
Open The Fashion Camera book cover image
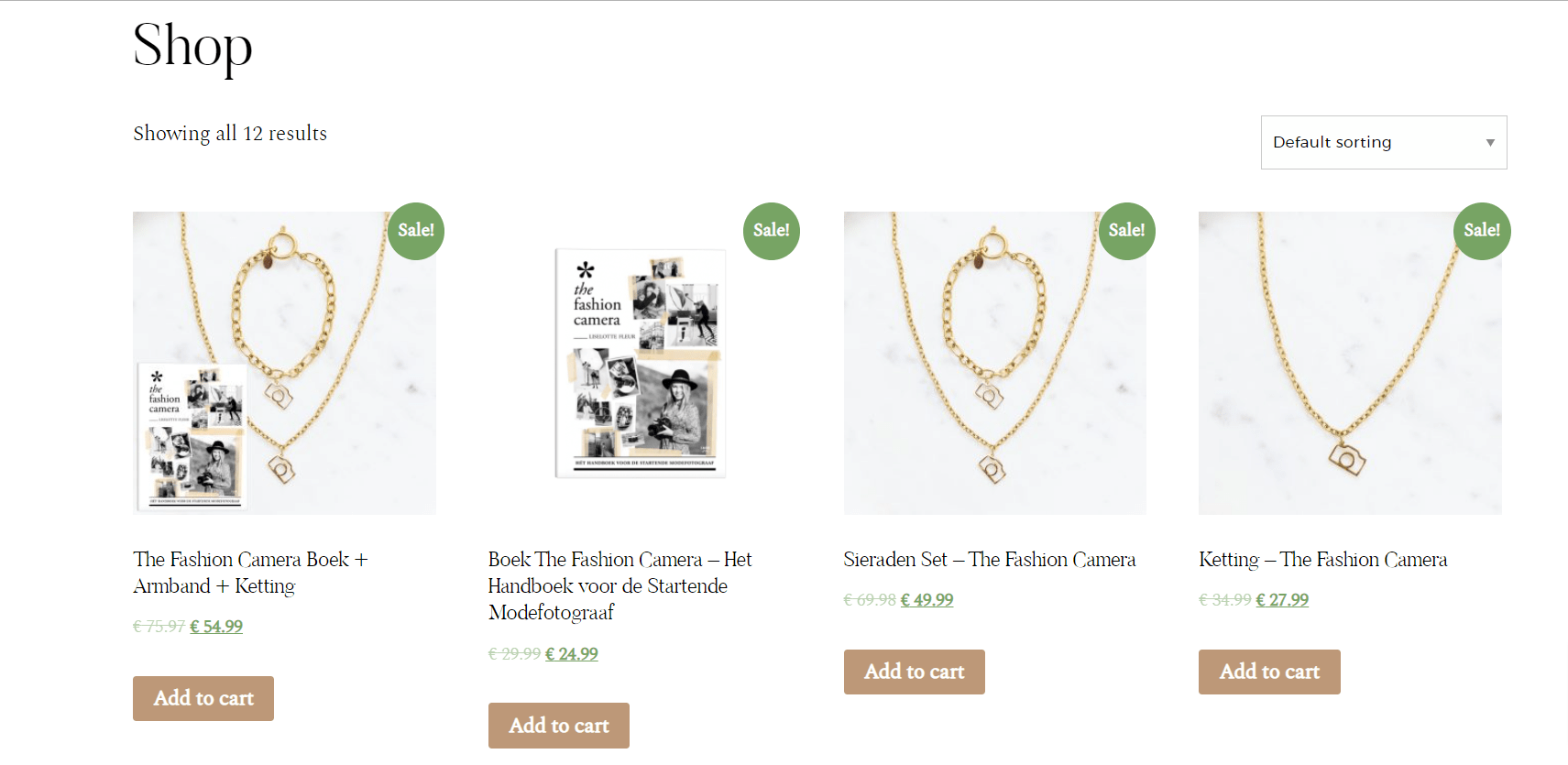coord(640,363)
